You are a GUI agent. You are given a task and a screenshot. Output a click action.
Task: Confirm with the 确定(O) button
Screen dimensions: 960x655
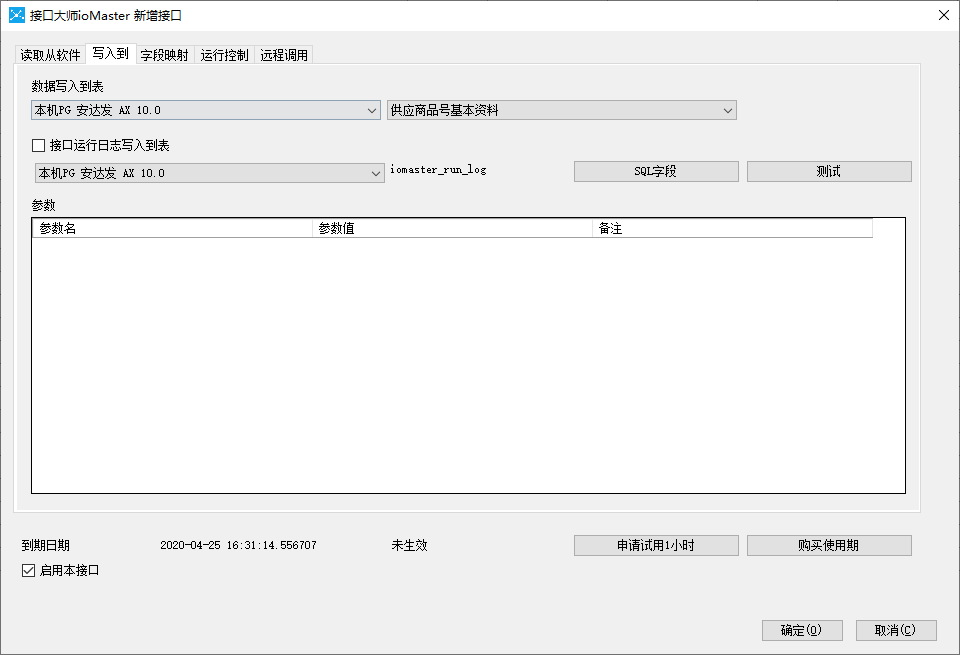pos(802,631)
